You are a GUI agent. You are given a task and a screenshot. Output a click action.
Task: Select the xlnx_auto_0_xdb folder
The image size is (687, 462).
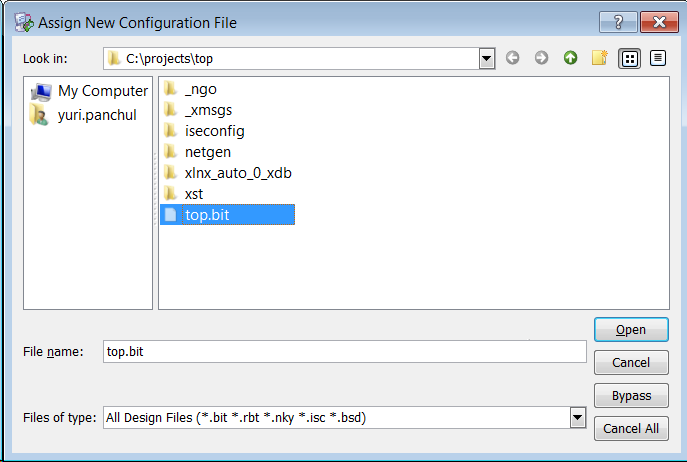237,173
